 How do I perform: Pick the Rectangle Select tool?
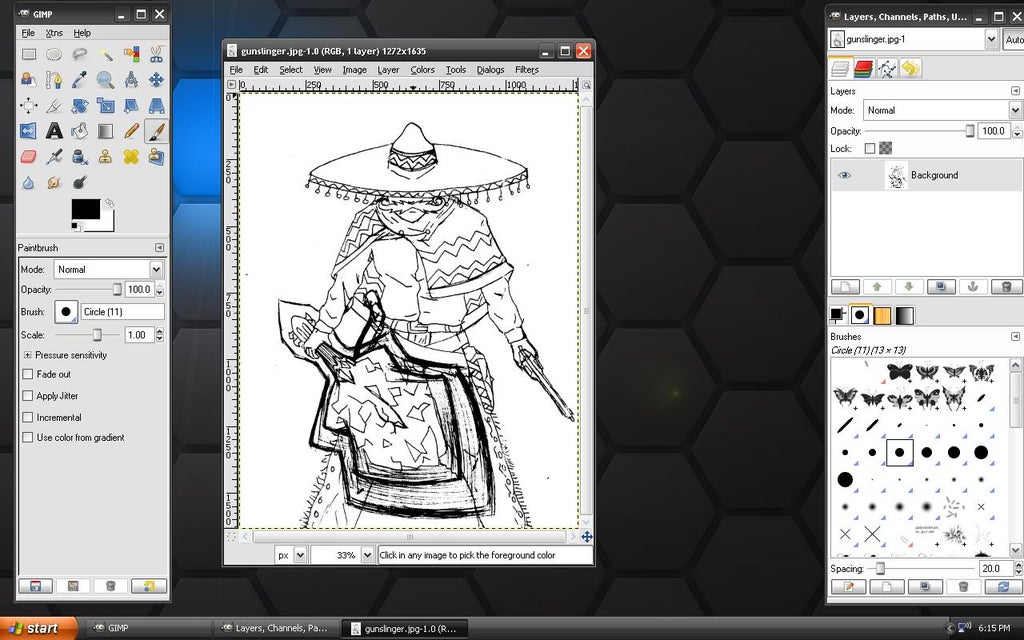tap(28, 54)
